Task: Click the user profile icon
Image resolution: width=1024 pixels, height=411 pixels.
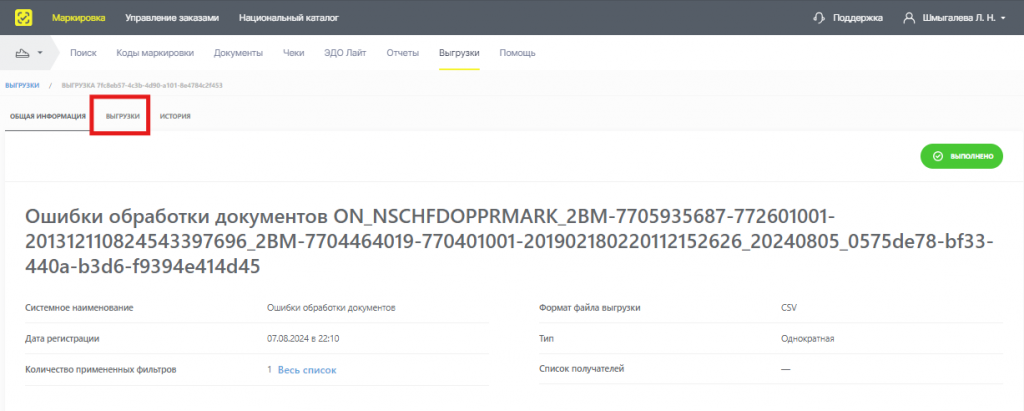Action: 908,18
